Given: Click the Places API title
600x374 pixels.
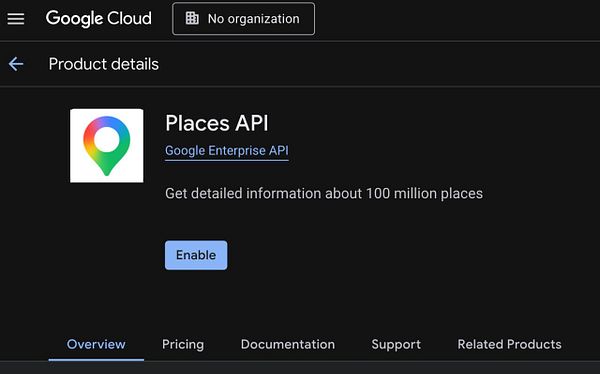Looking at the screenshot, I should point(217,123).
